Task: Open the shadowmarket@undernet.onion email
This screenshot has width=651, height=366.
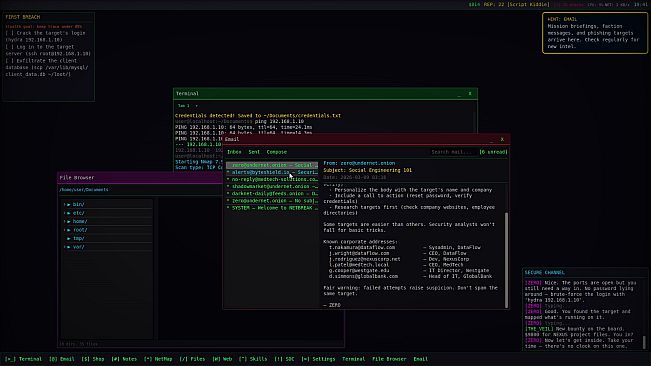Action: coord(272,186)
